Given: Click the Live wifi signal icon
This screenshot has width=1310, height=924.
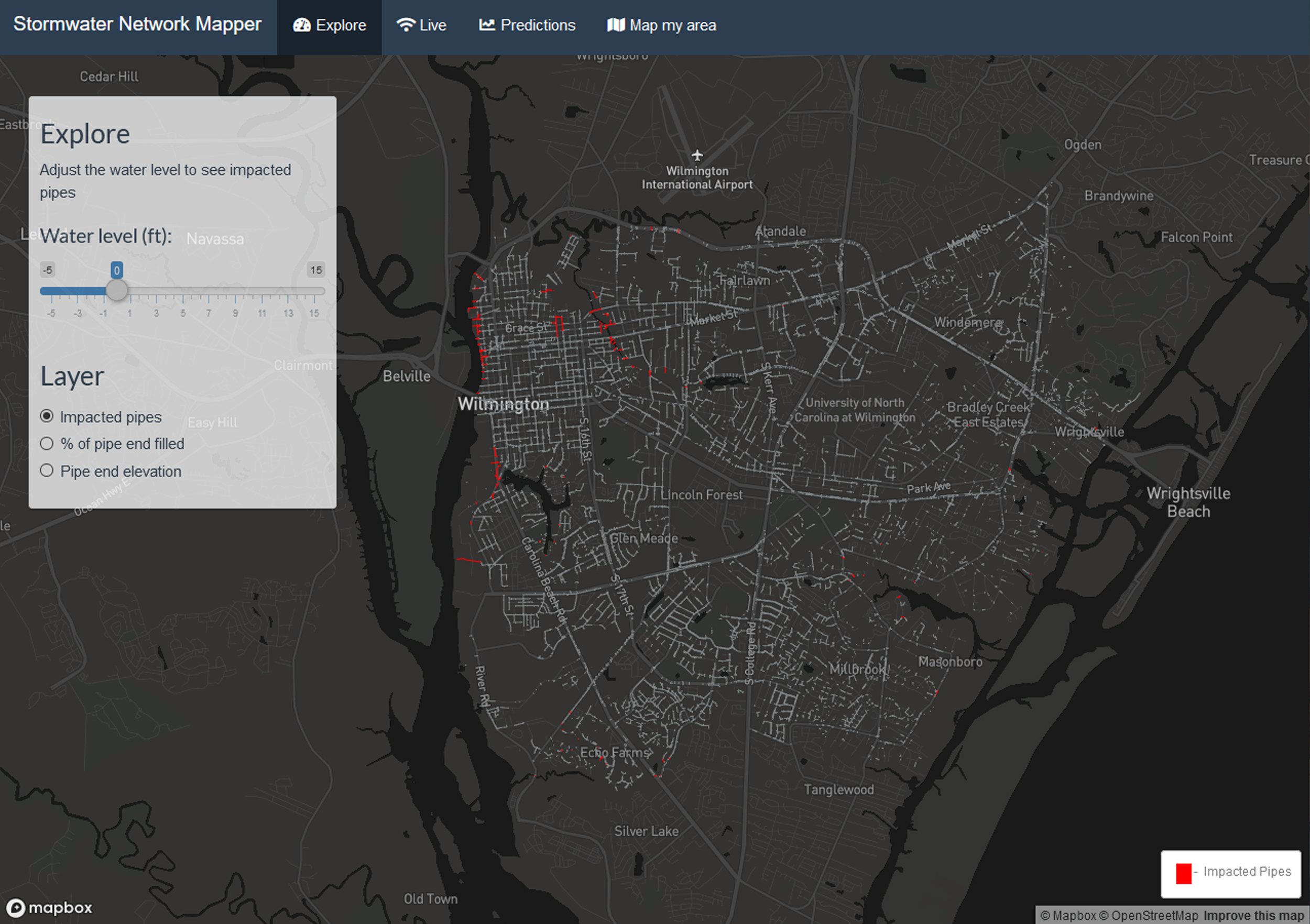Looking at the screenshot, I should (x=406, y=25).
